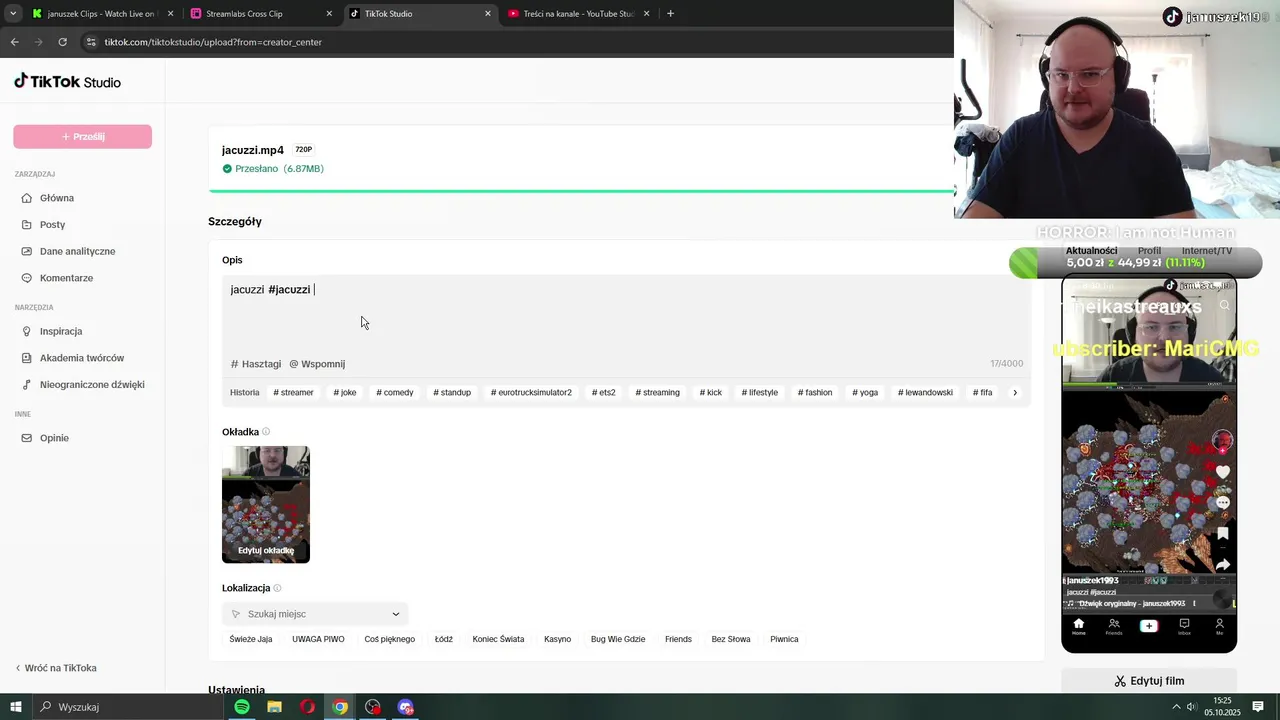
Task: Open Chrome from the taskbar
Action: click(340, 707)
